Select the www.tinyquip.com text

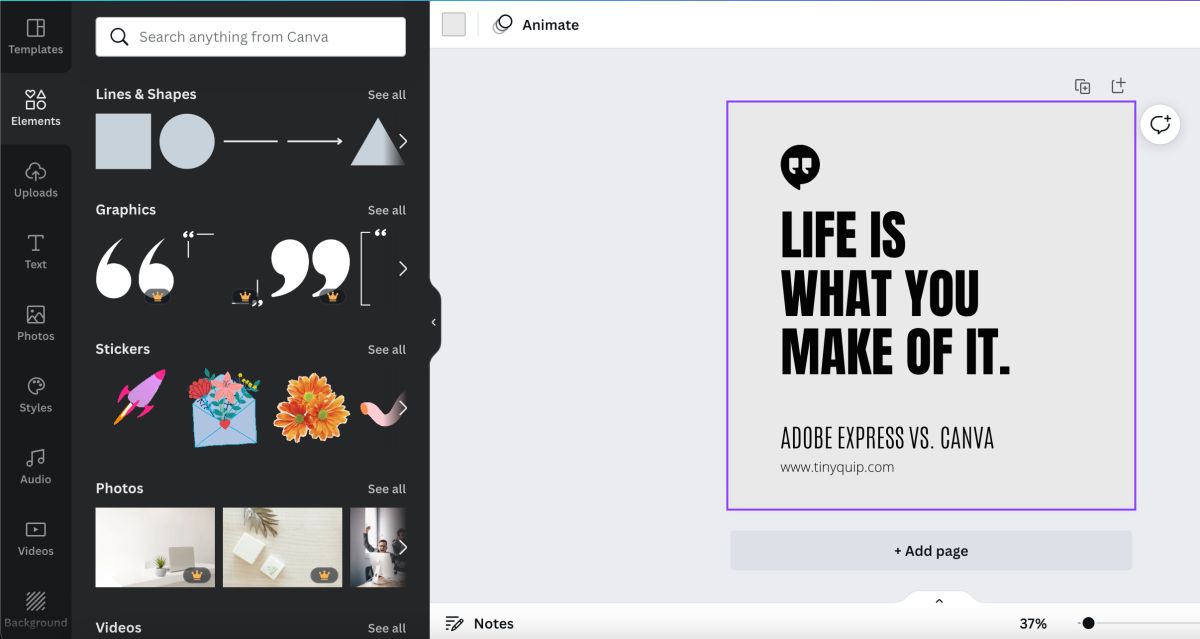837,467
